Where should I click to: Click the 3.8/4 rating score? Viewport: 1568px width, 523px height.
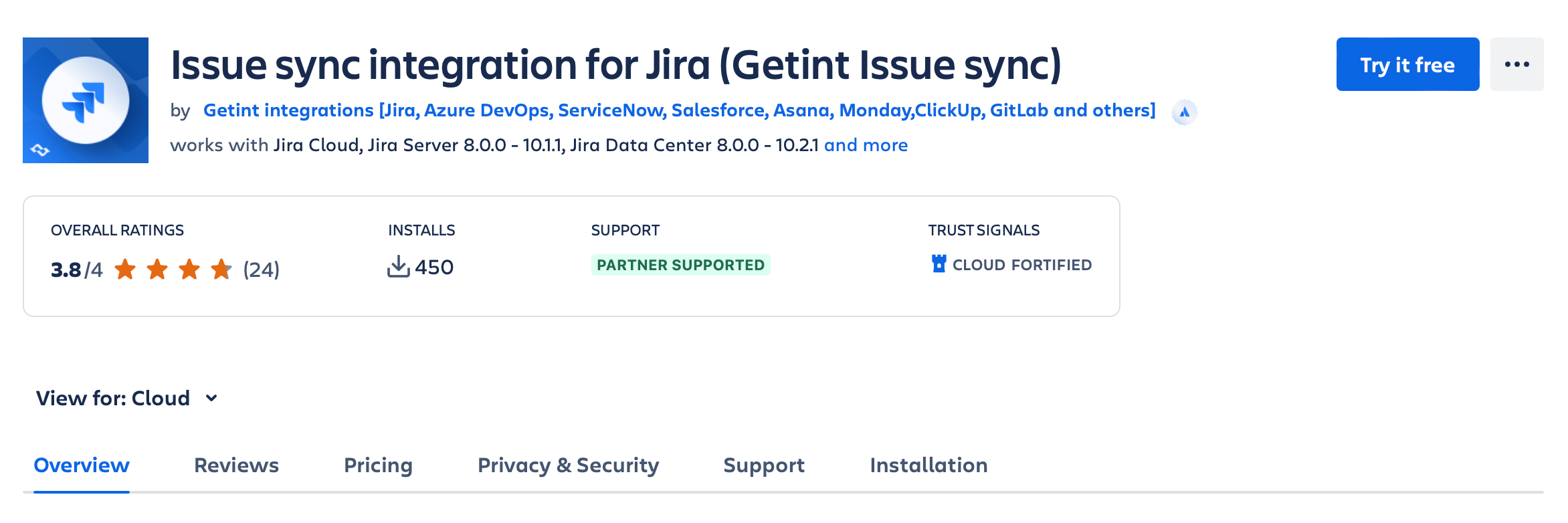77,270
